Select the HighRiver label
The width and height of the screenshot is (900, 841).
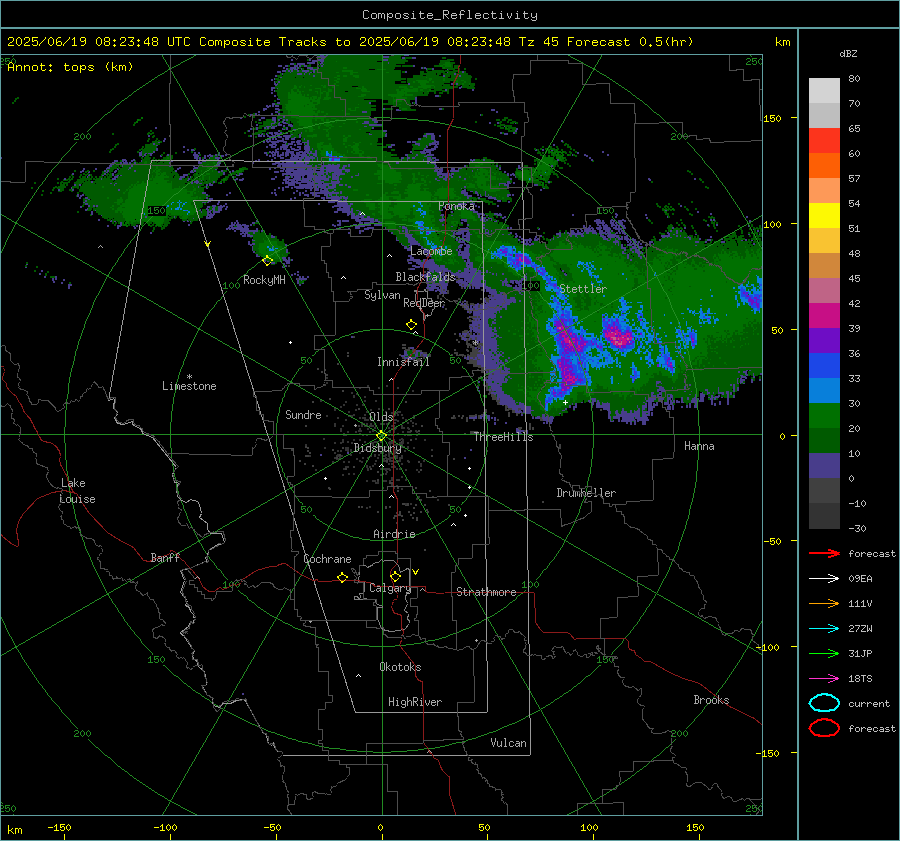(415, 702)
